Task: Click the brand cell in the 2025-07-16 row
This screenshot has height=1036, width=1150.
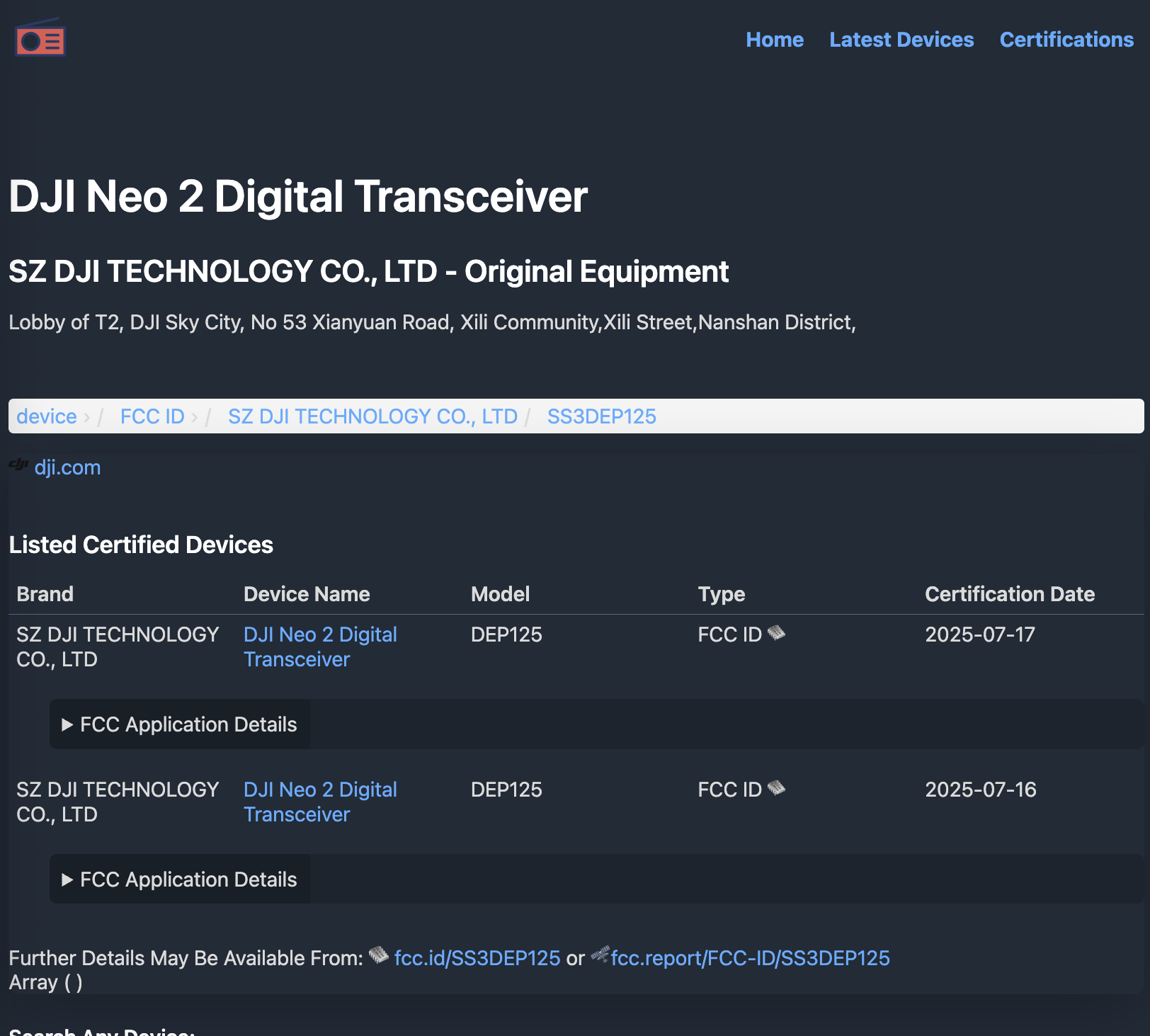Action: [x=118, y=802]
